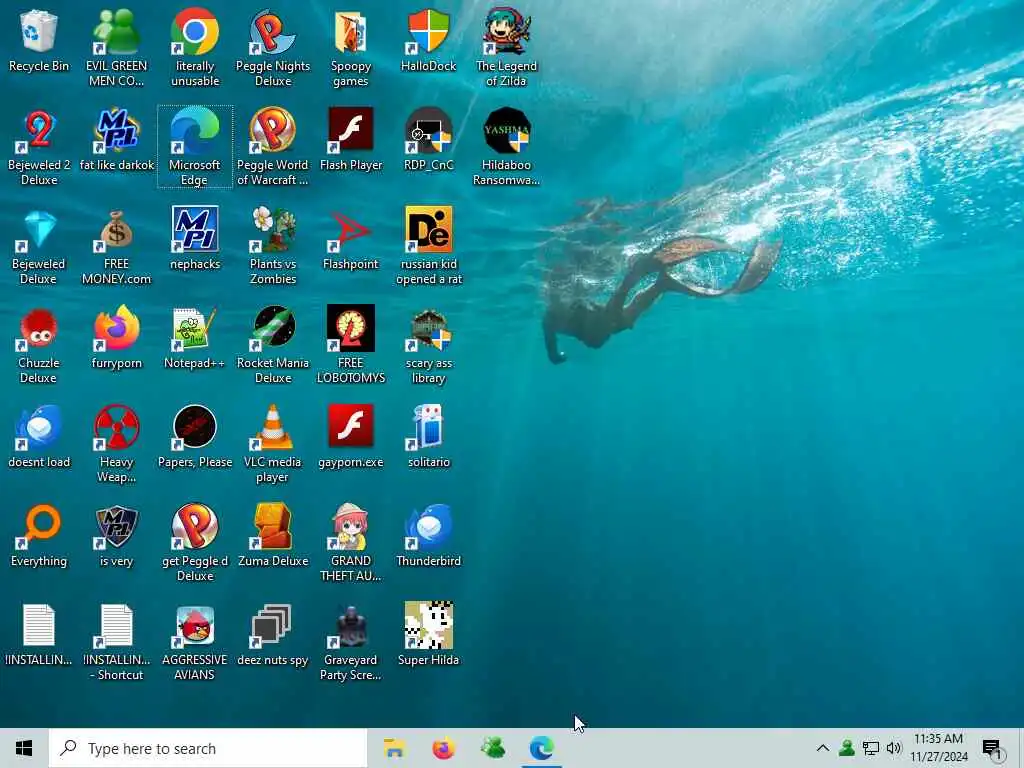Click the GRAND THEFT AU... icon
This screenshot has width=1024, height=768.
tap(351, 543)
